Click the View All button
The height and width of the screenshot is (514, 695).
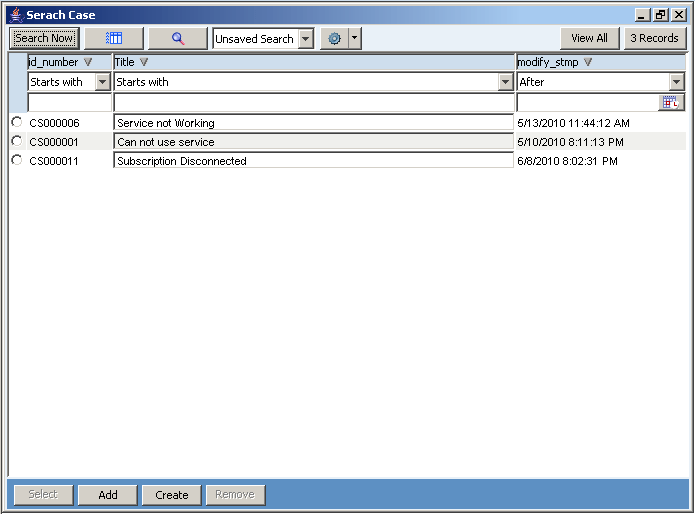[x=589, y=38]
